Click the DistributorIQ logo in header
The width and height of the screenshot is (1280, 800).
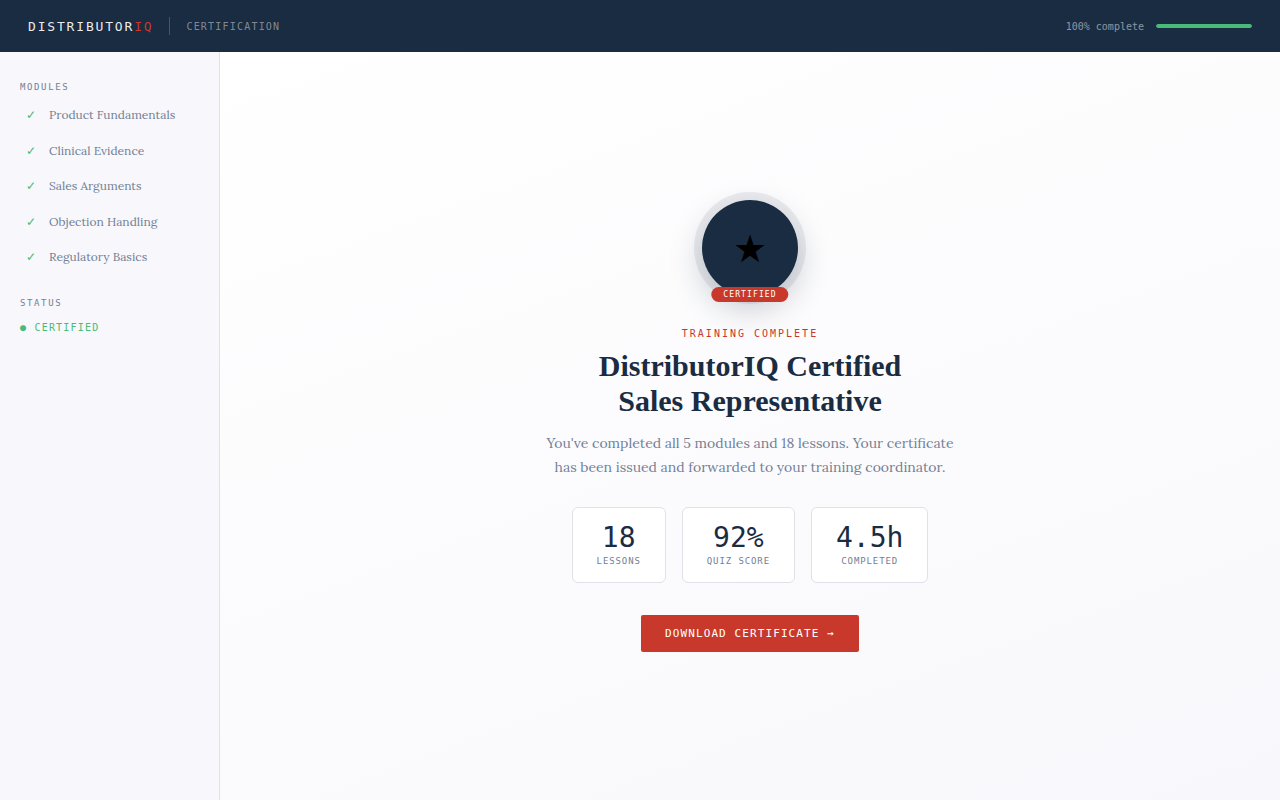[x=90, y=26]
